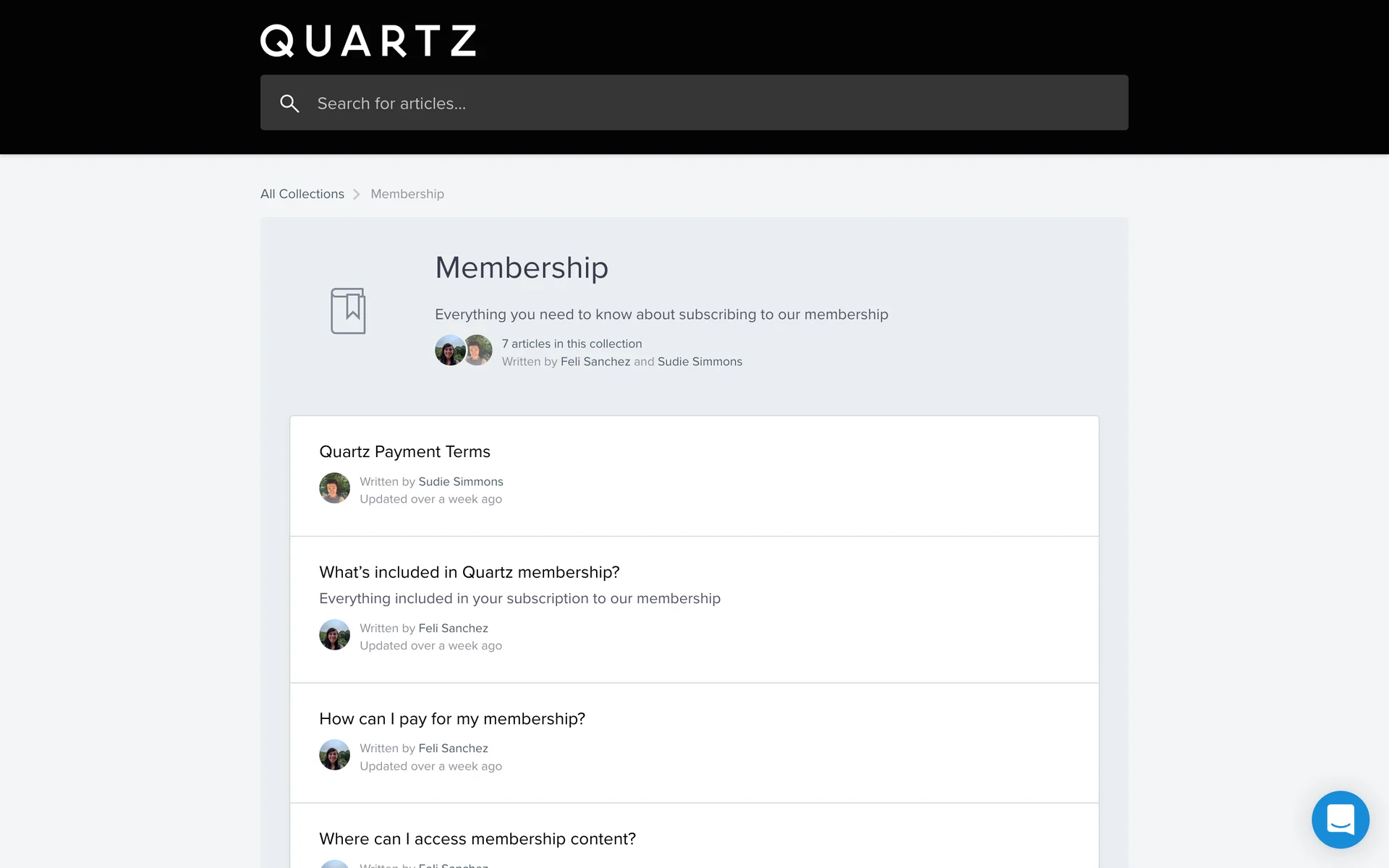
Task: Click the collection description text
Action: pos(661,315)
